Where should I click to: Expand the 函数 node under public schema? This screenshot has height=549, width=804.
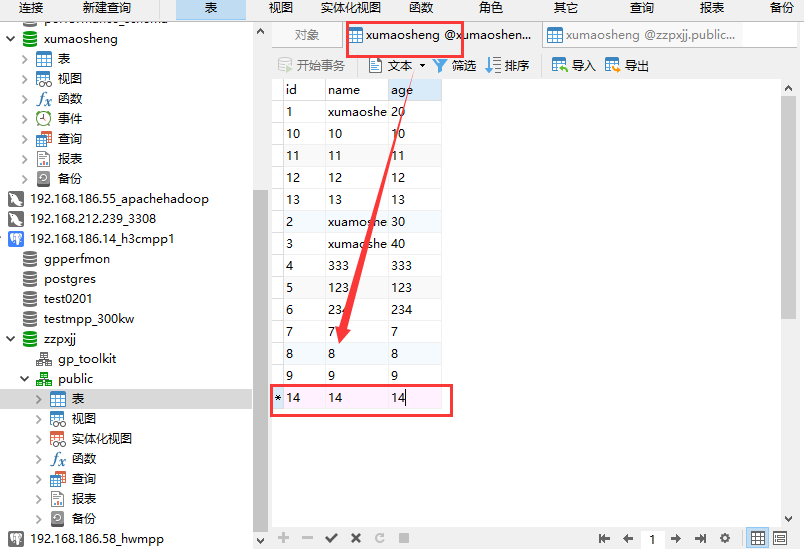point(39,459)
